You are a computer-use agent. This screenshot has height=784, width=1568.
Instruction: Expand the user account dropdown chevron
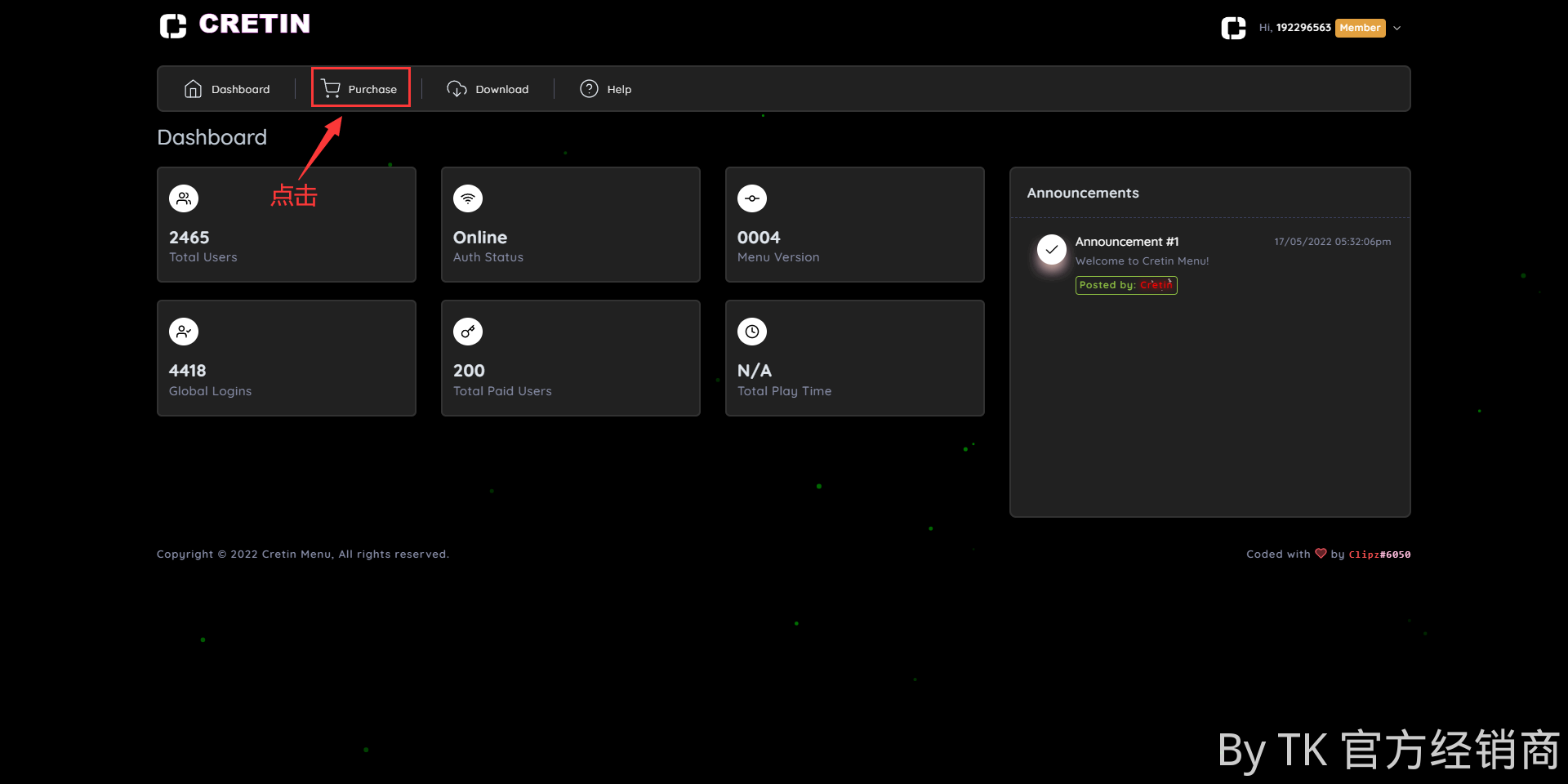point(1397,28)
